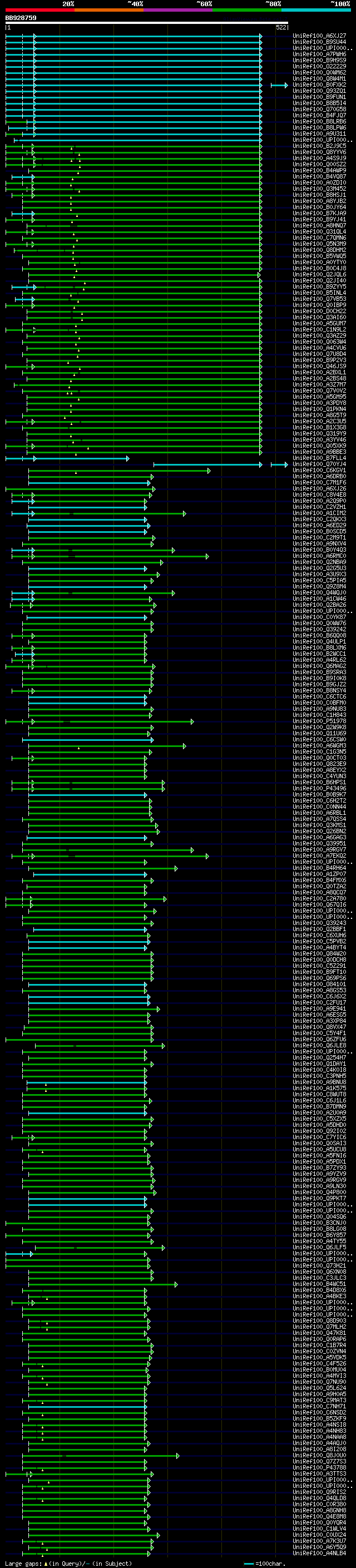The width and height of the screenshot is (356, 1568).
Task: Open hit UniRef100_A7PWH6
Action: (x=319, y=54)
